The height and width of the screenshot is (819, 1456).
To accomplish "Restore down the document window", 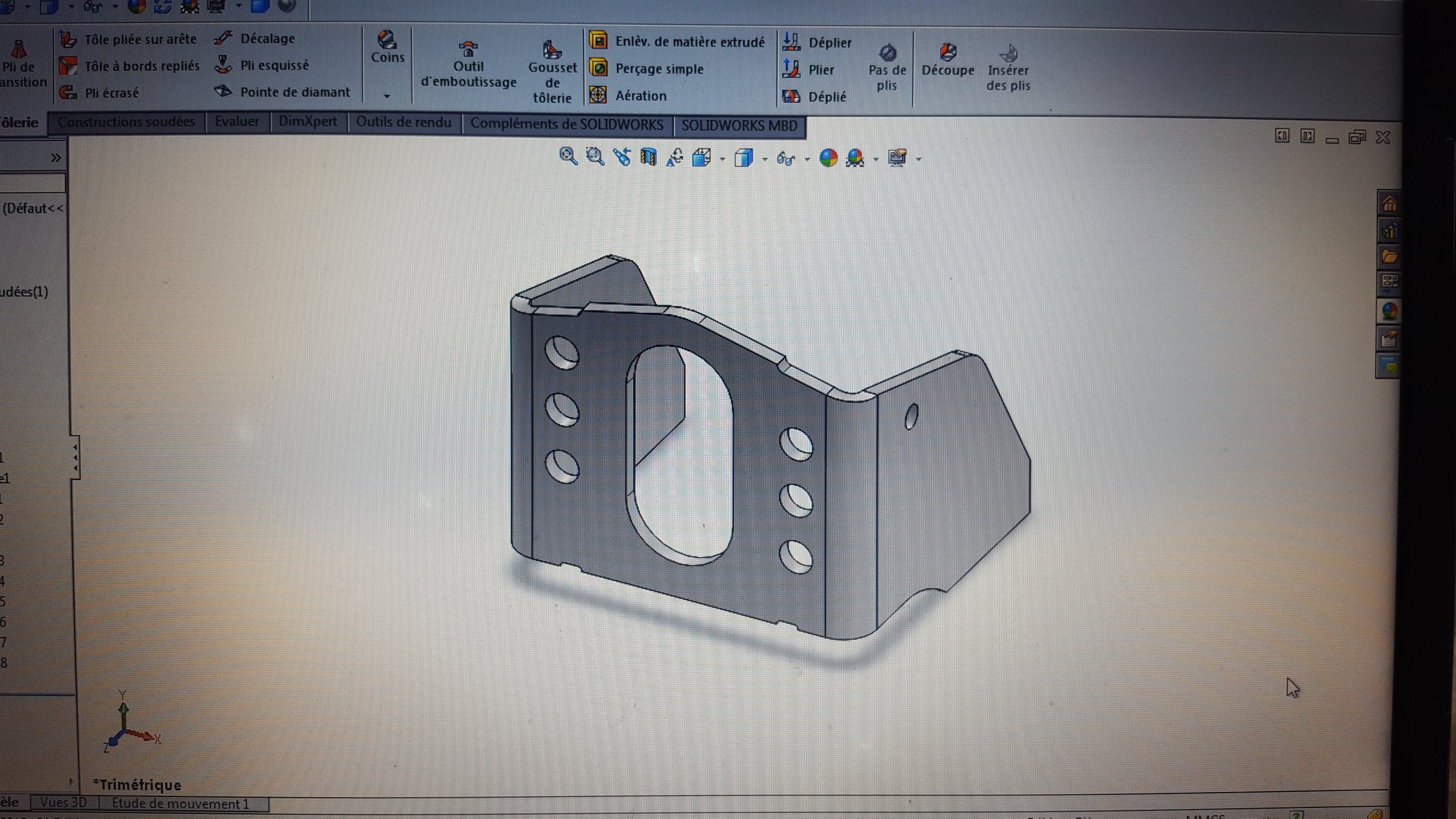I will coord(1357,137).
